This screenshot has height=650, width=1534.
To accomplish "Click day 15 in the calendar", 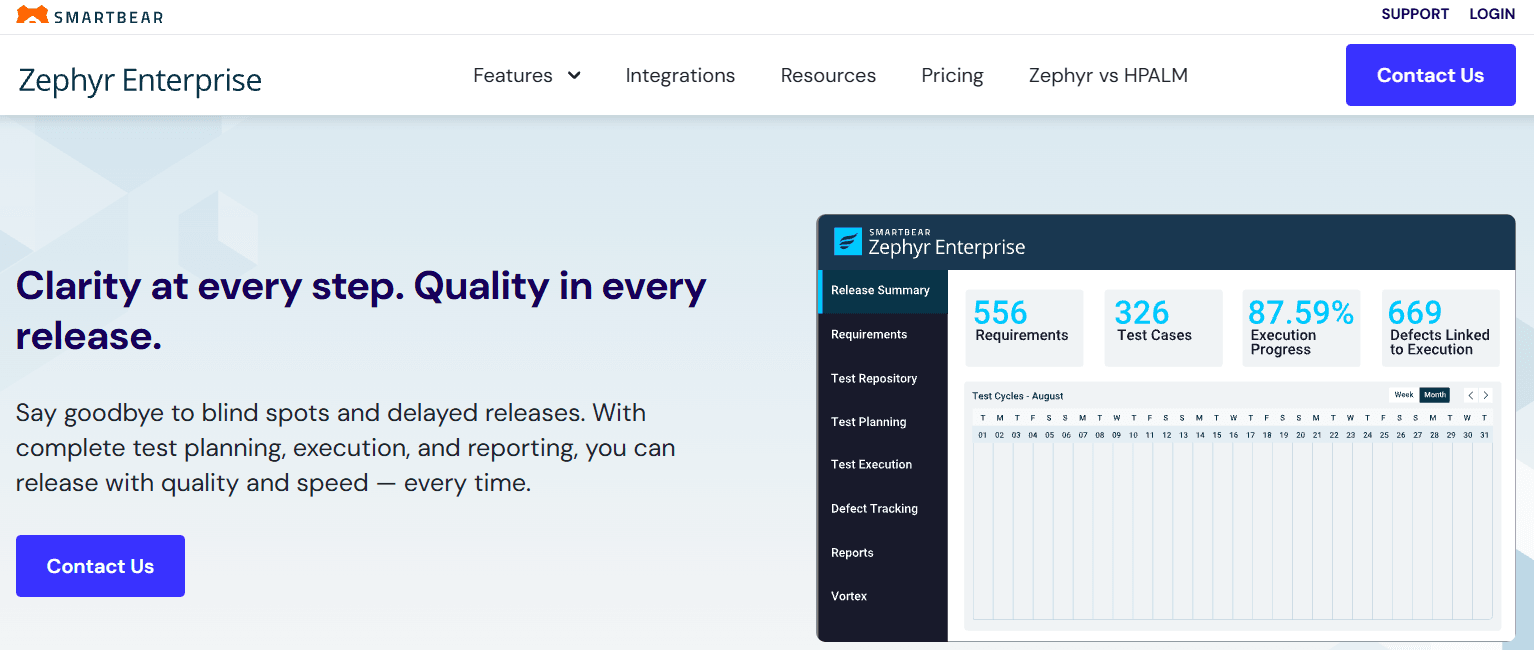I will tap(1217, 435).
